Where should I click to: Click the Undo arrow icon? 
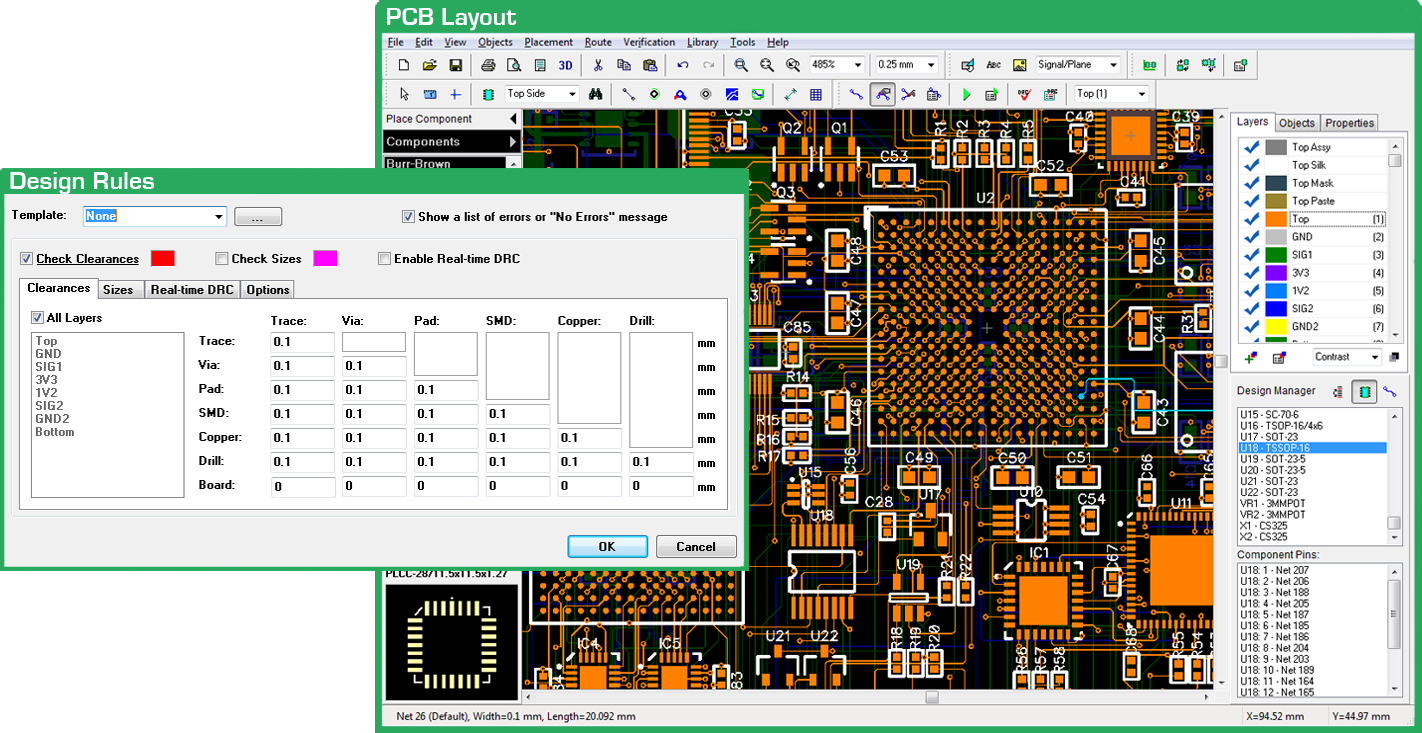point(683,65)
